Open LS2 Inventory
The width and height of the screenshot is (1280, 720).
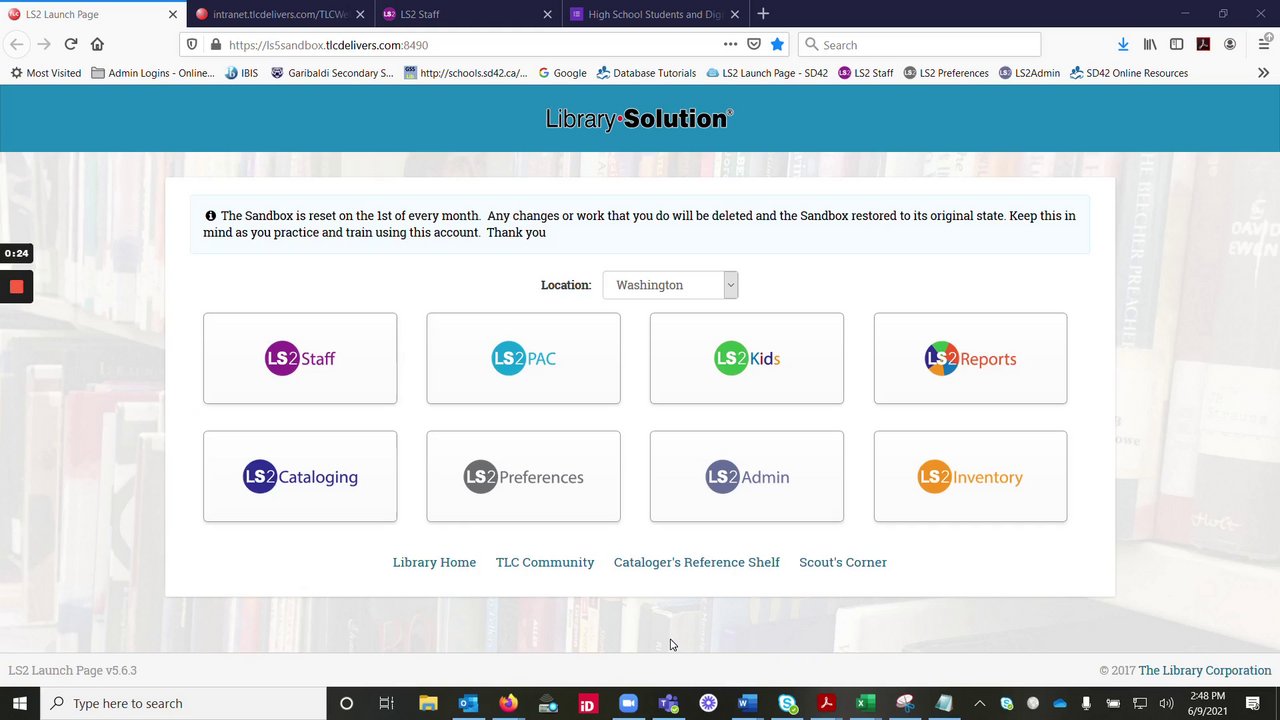[x=970, y=476]
